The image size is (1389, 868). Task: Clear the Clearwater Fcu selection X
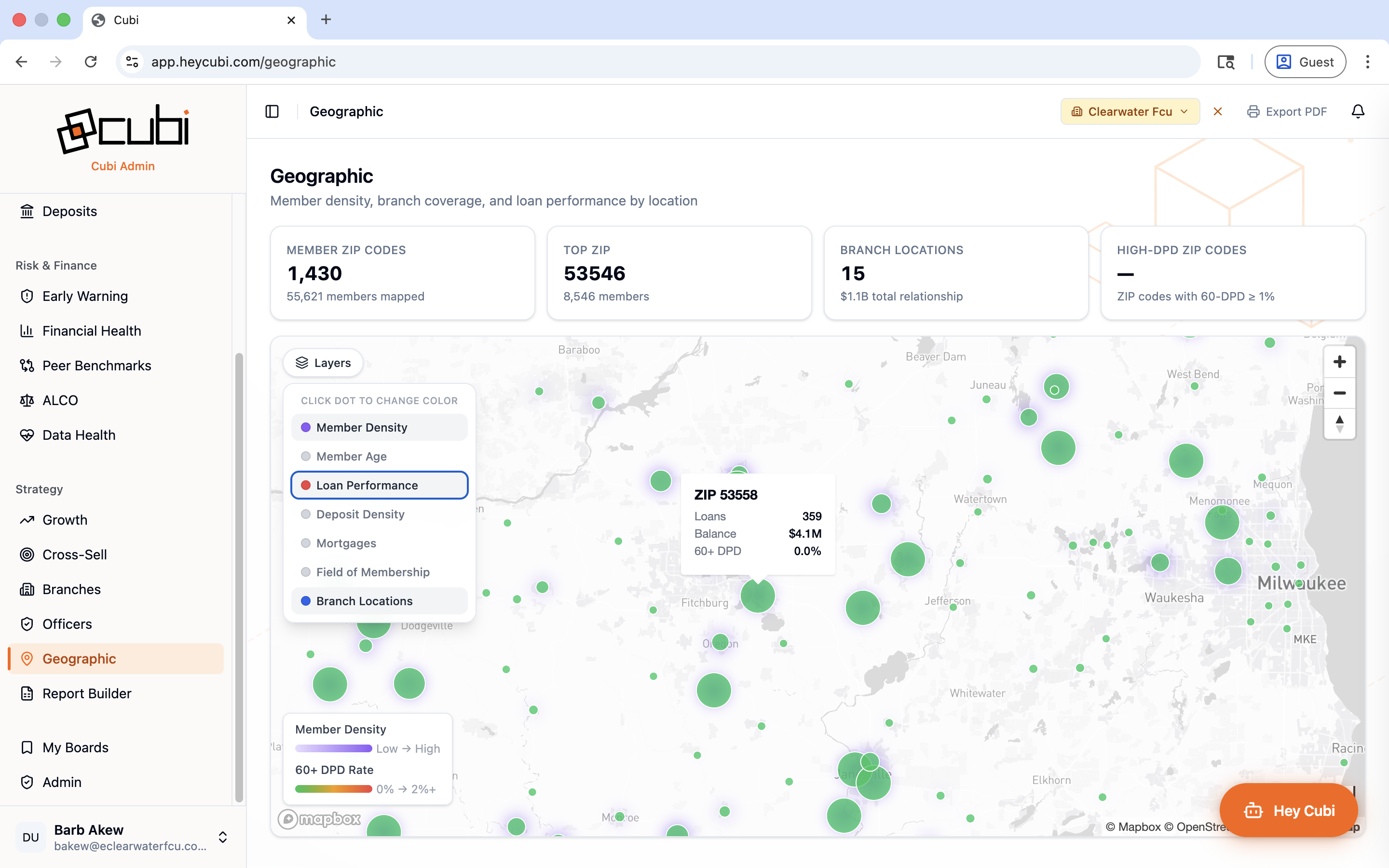[1217, 111]
